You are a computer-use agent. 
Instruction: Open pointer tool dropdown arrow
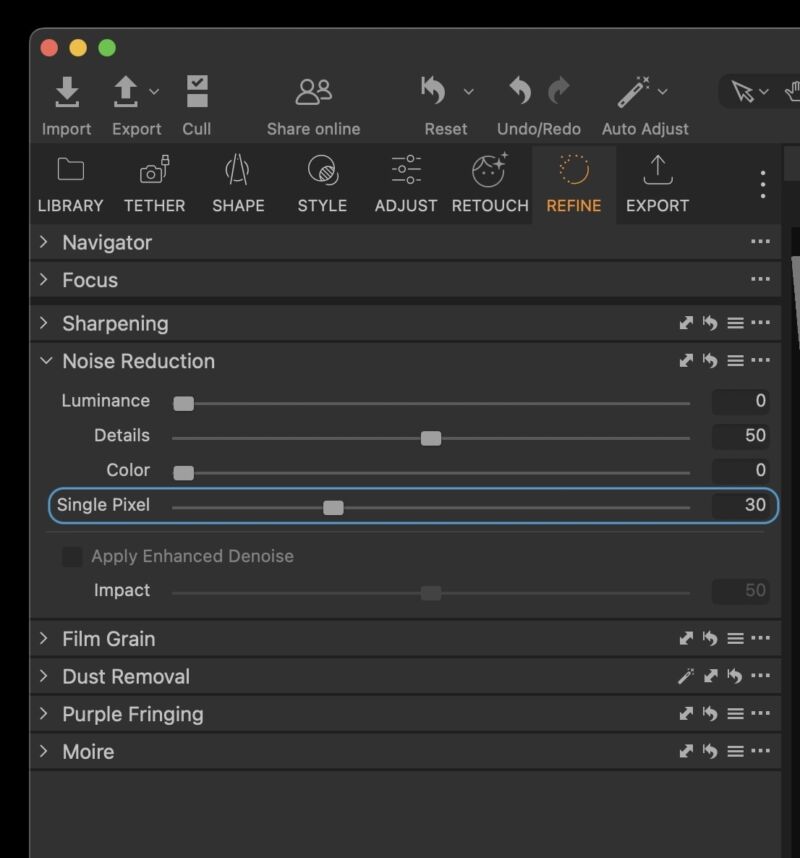pyautogui.click(x=764, y=92)
